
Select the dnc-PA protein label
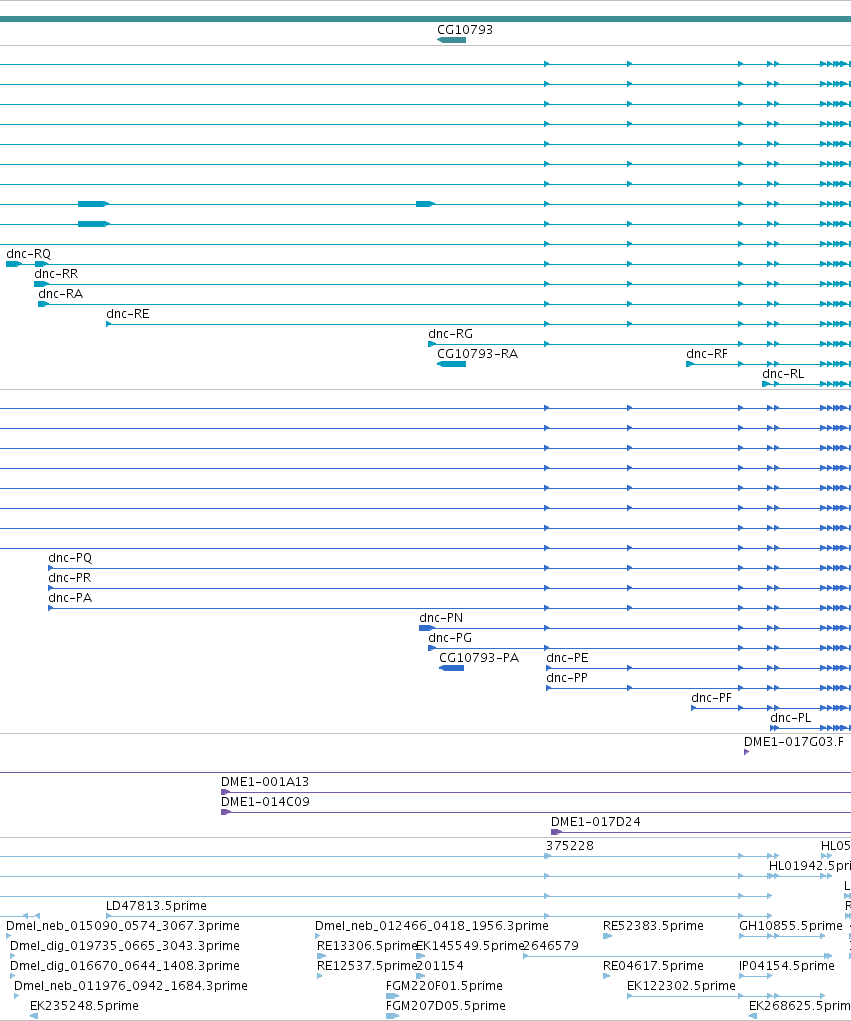pos(70,598)
